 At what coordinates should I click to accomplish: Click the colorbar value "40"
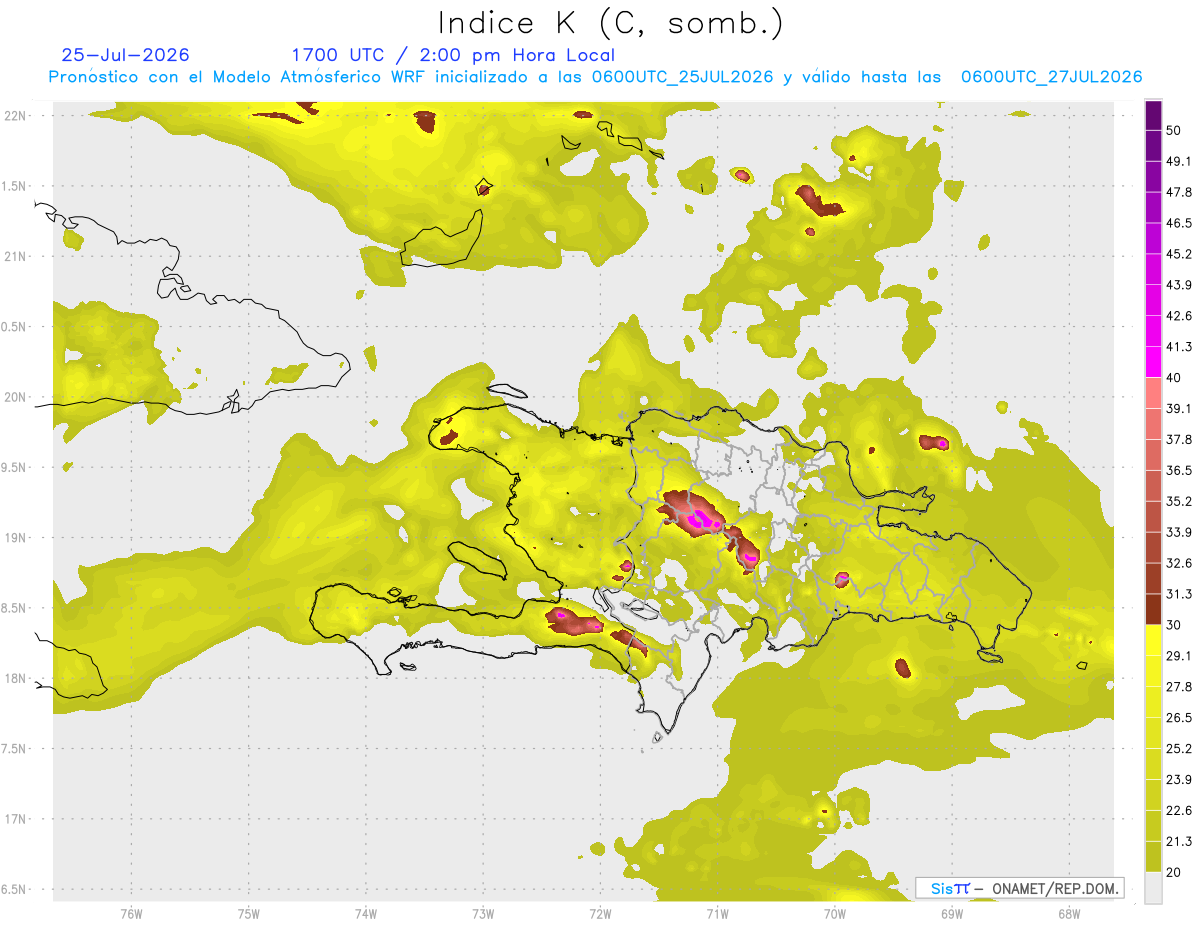coord(1174,377)
